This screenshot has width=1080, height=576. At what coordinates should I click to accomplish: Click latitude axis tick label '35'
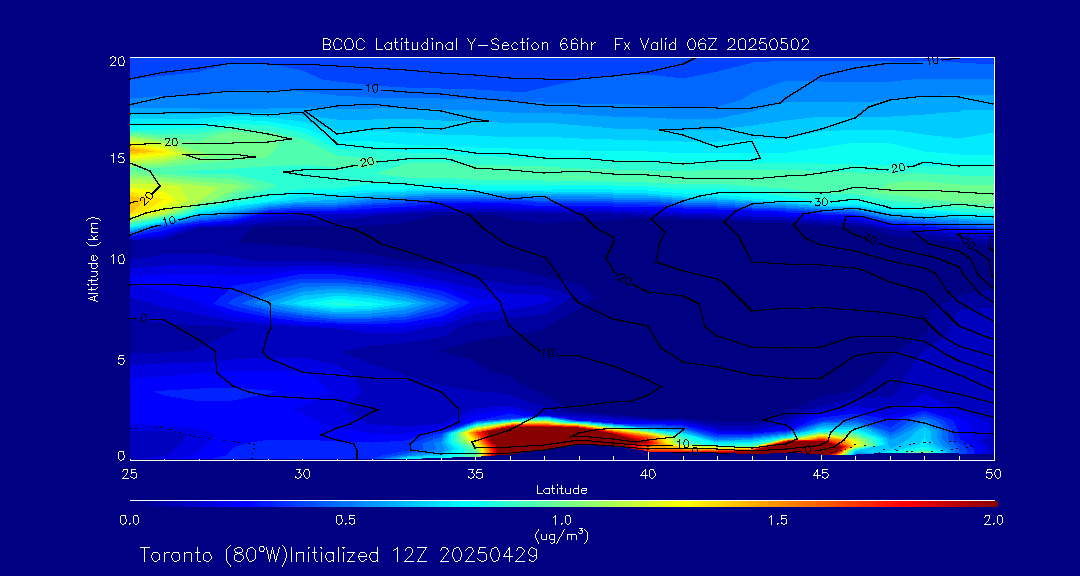coord(475,474)
